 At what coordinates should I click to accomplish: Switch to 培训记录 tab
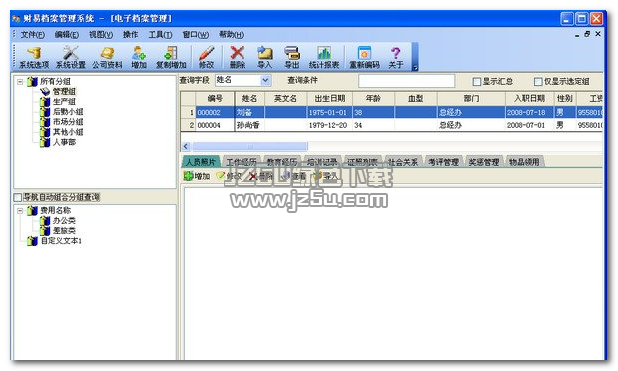point(322,162)
